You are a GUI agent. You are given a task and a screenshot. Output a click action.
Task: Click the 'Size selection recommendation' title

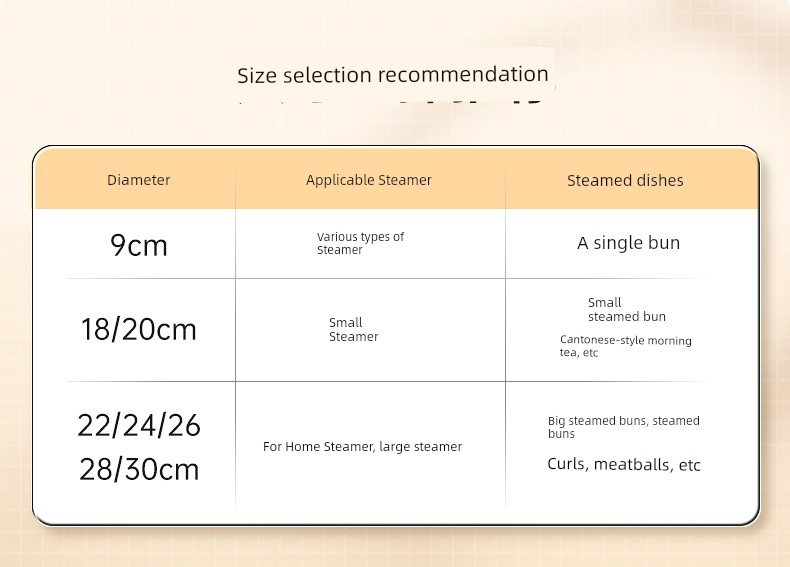coord(392,75)
